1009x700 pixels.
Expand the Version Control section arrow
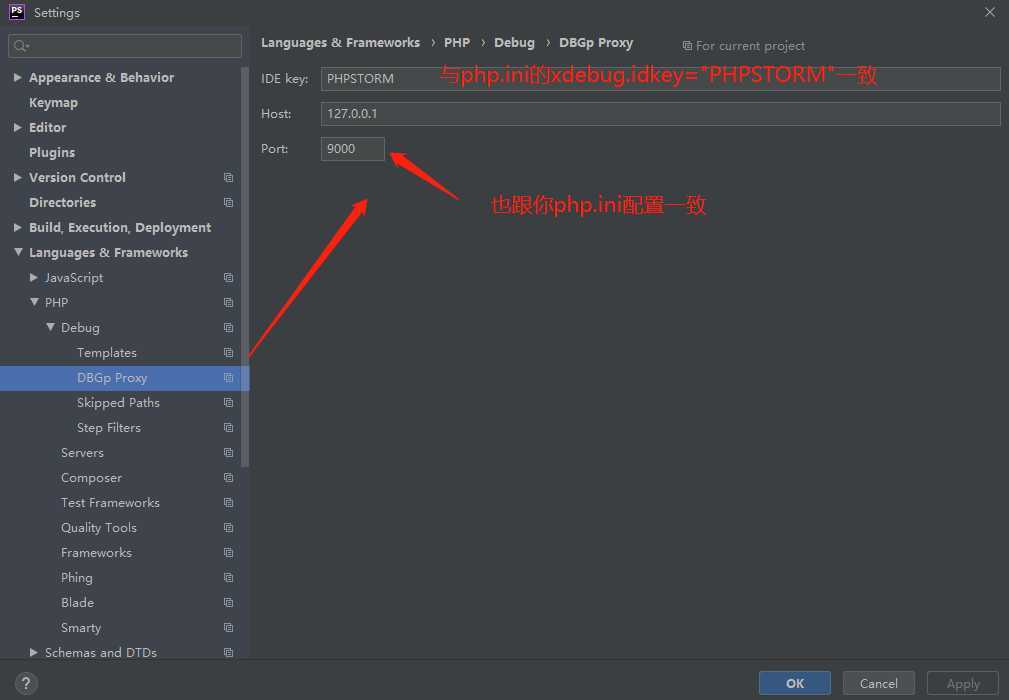point(17,178)
